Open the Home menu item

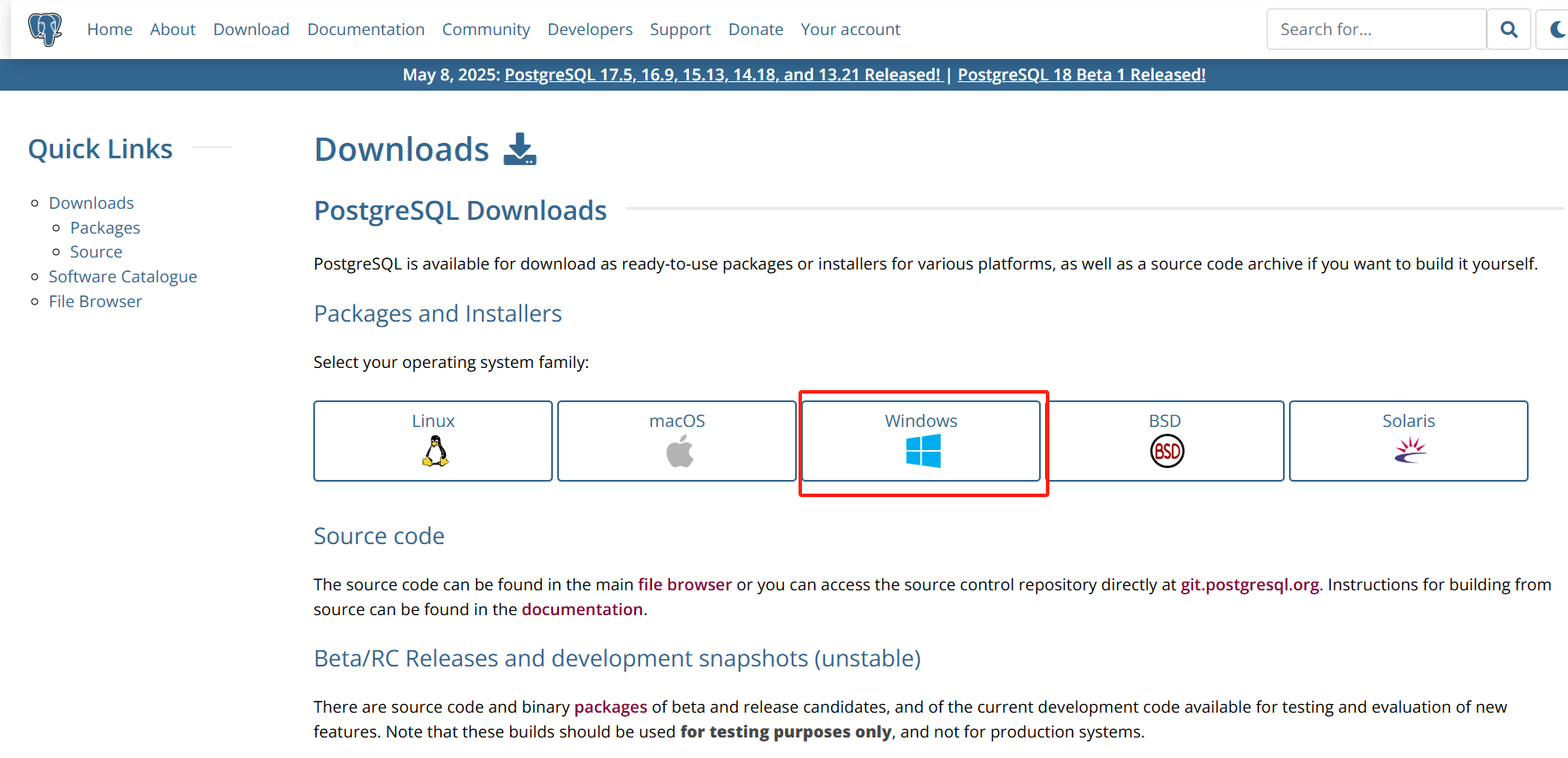pyautogui.click(x=110, y=29)
